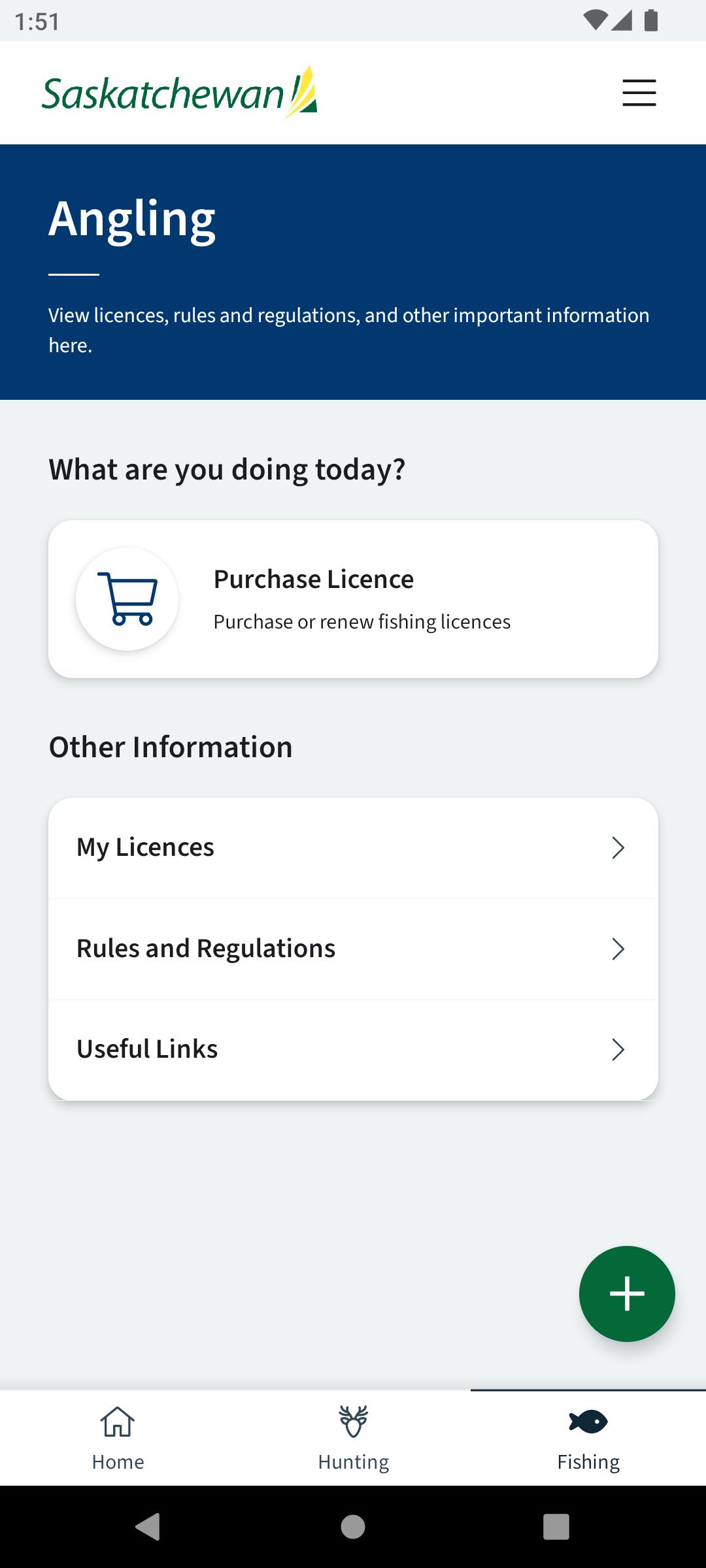Tap the shopping cart icon

(x=127, y=599)
